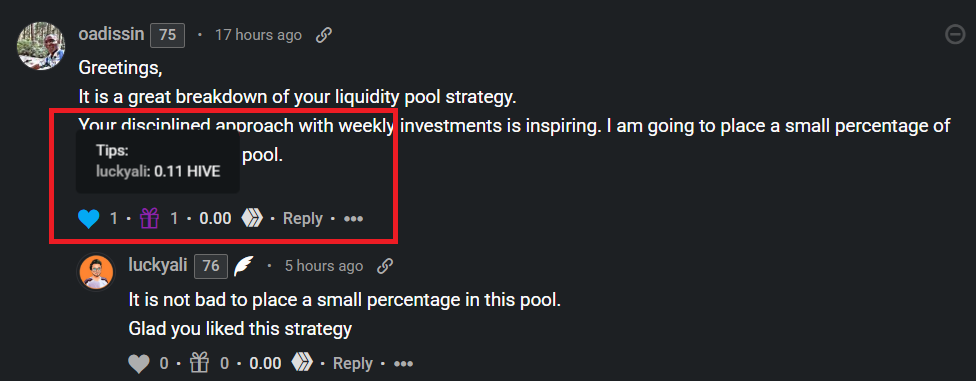This screenshot has width=976, height=387.
Task: View luckyali's avatar picture
Action: 96,272
